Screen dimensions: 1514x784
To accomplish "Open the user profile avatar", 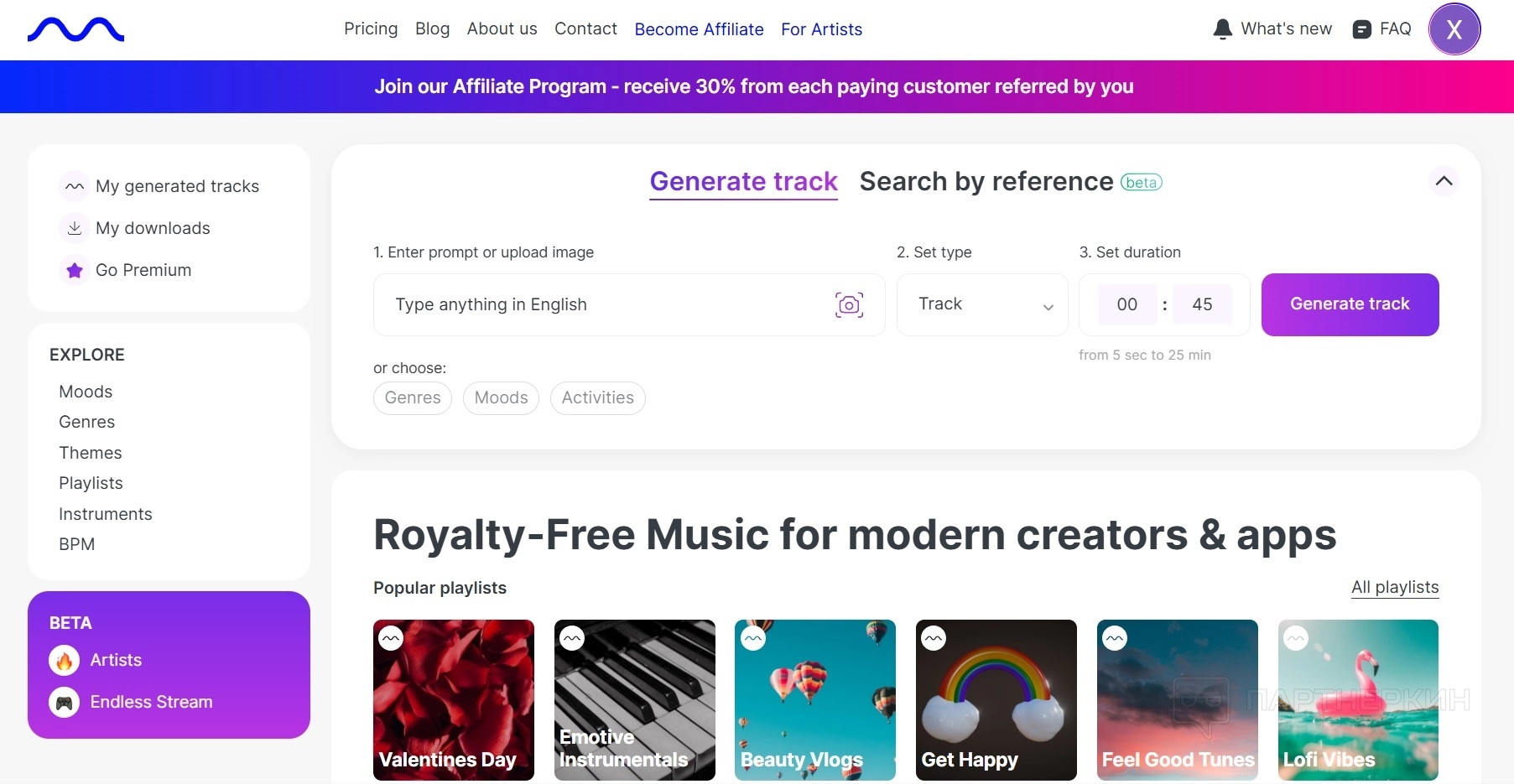I will point(1454,29).
